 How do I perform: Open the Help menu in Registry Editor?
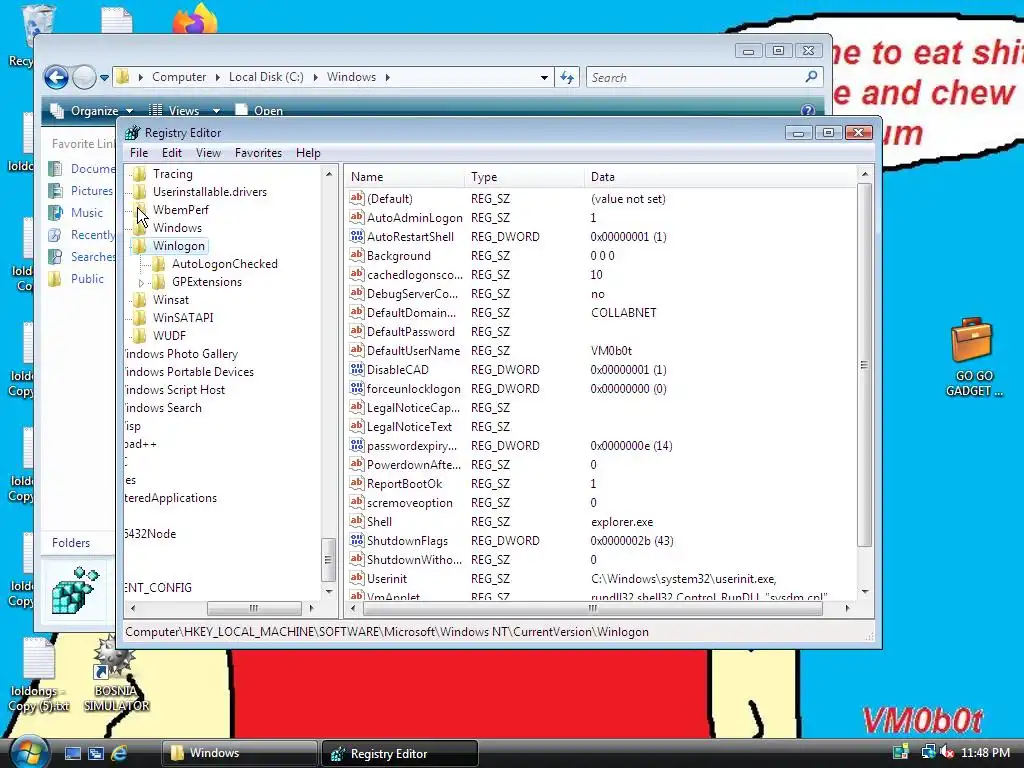(x=308, y=153)
